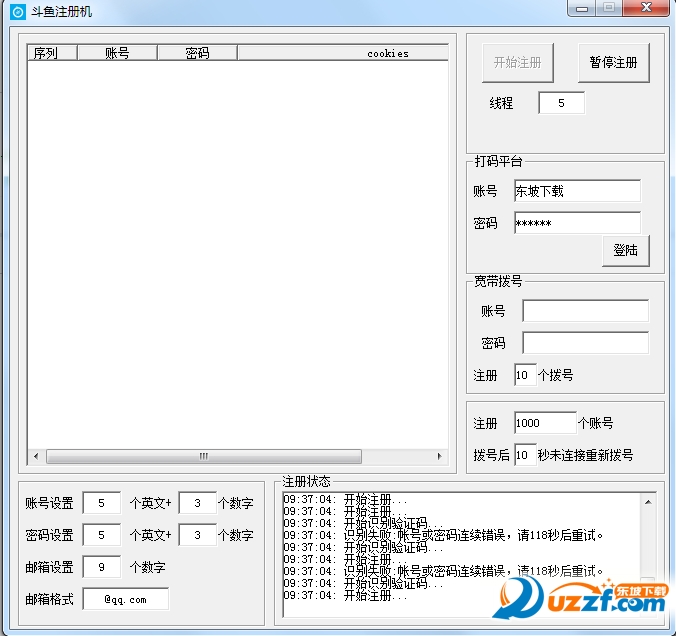Click the log's scroll up arrow

coord(648,502)
